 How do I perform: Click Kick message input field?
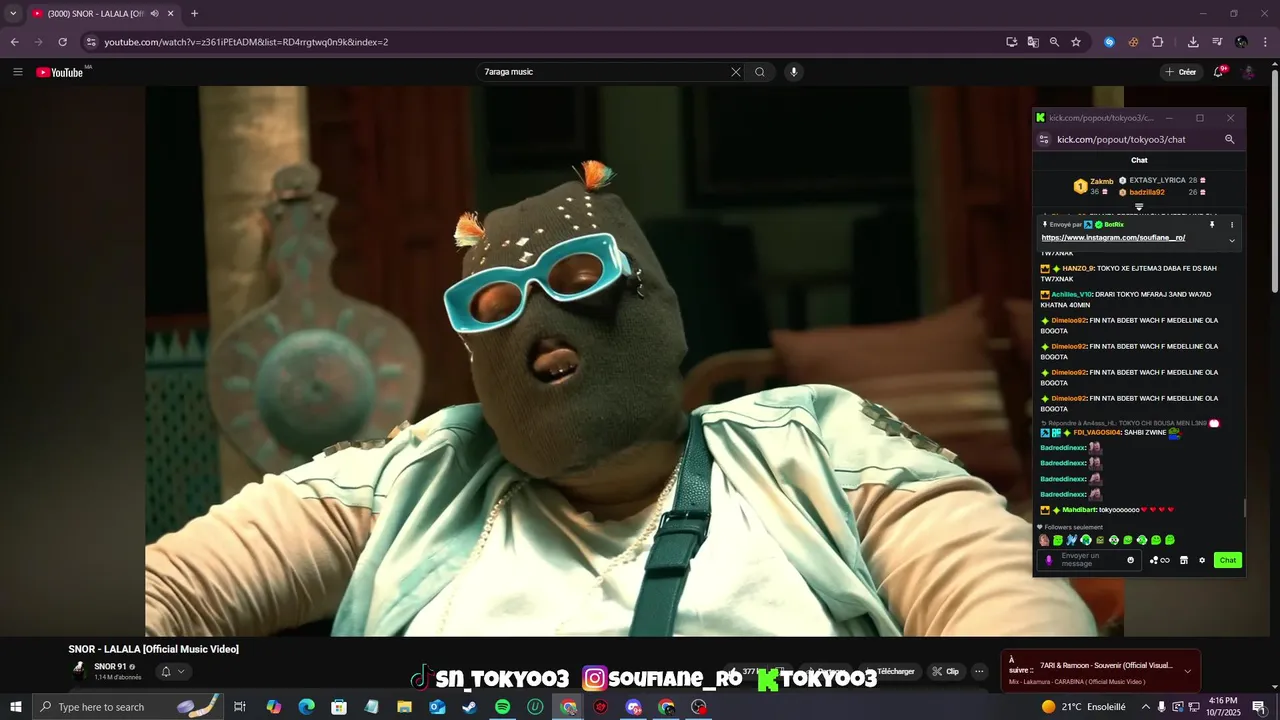1087,560
